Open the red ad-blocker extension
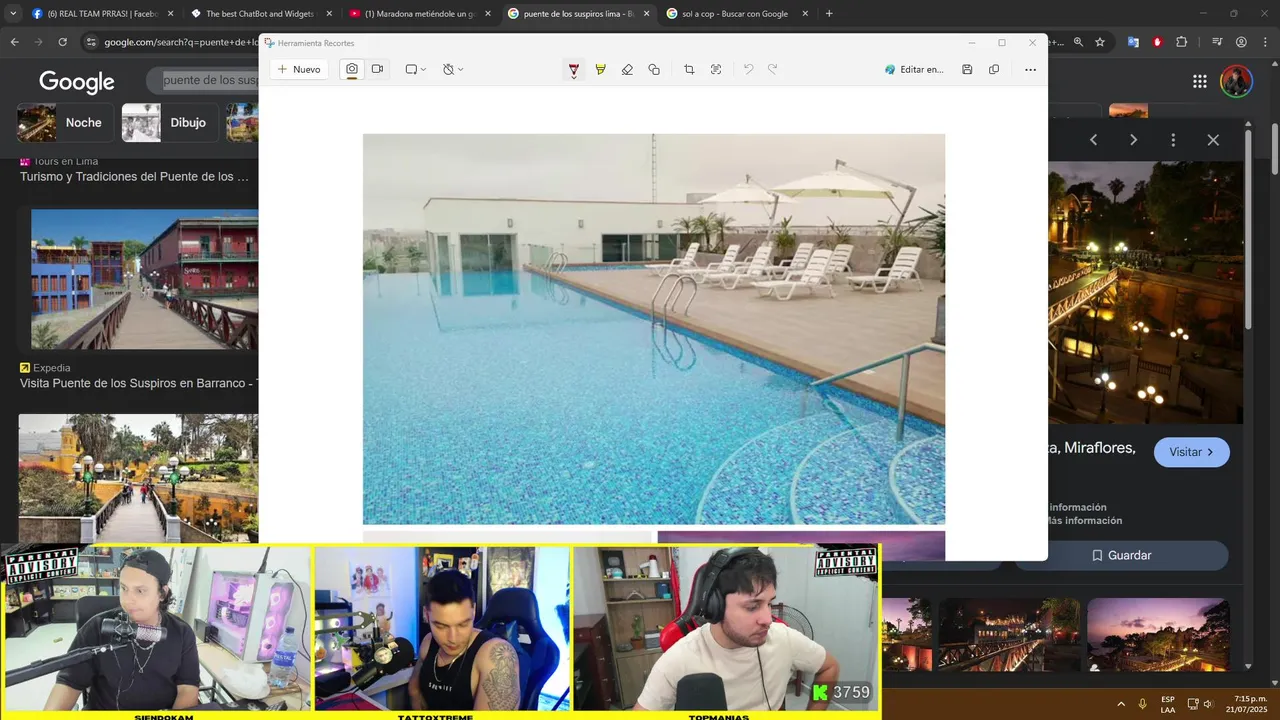Image resolution: width=1280 pixels, height=720 pixels. (x=1157, y=42)
